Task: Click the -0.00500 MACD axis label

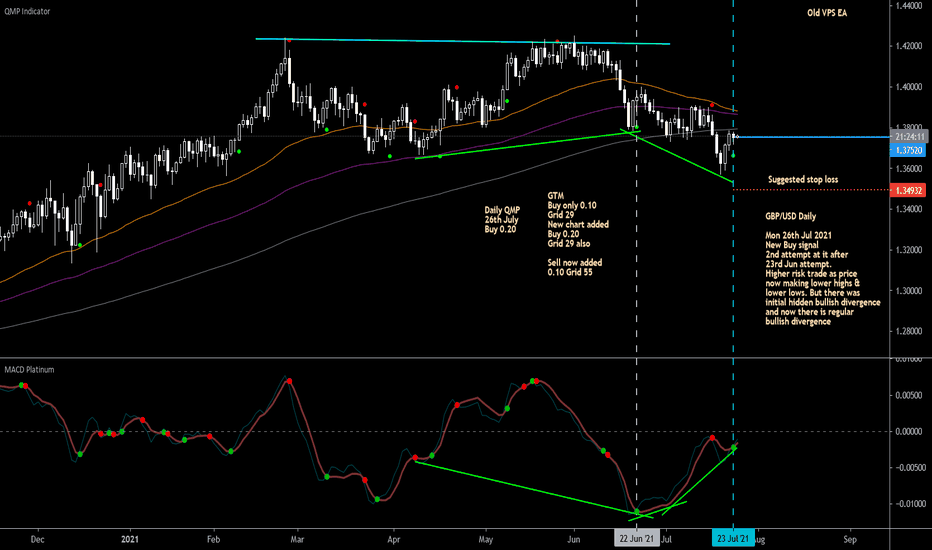Action: [x=909, y=467]
